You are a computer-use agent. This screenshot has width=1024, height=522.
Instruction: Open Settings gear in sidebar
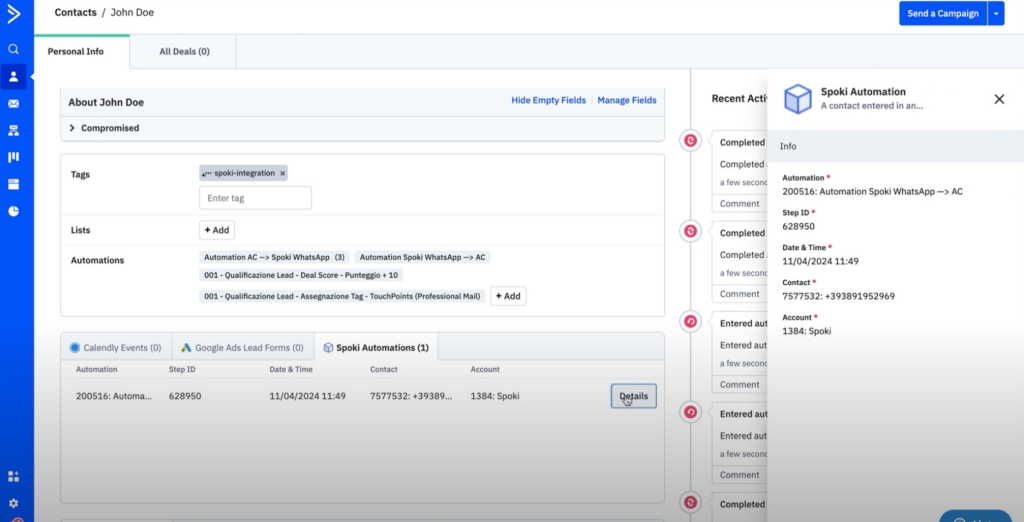pos(14,503)
